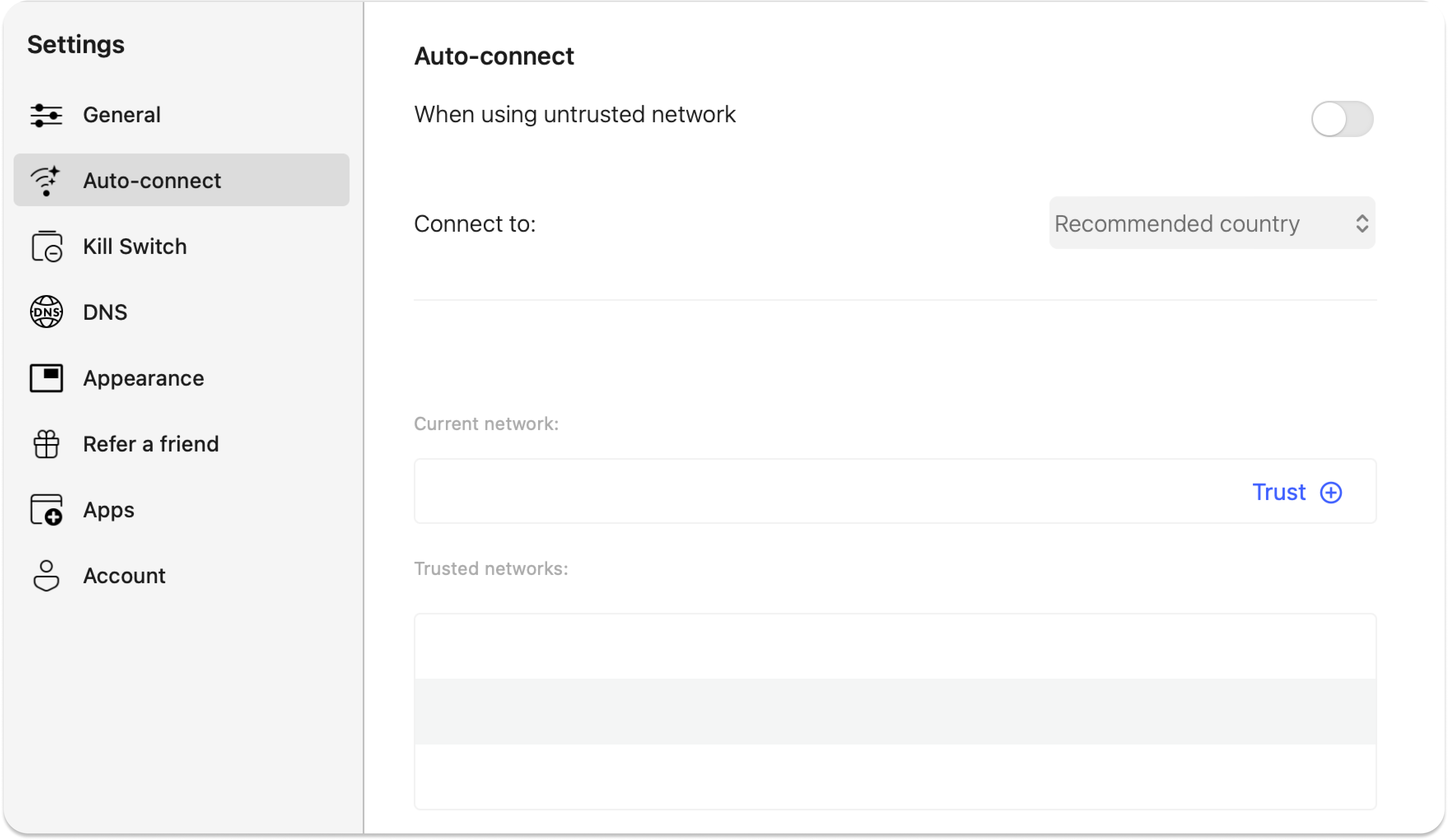Switch to the DNS settings label
The width and height of the screenshot is (1448, 840).
pos(105,312)
